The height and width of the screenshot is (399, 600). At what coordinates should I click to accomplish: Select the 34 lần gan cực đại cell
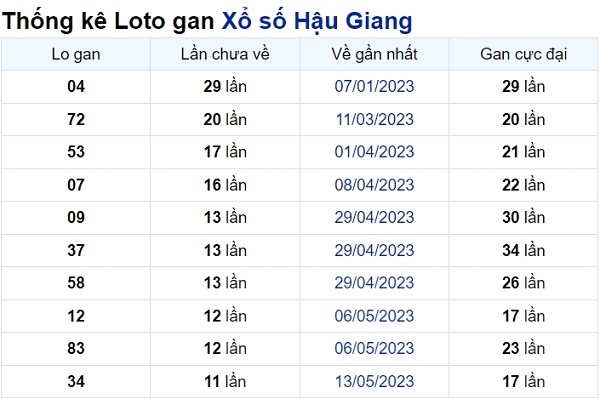tap(523, 251)
